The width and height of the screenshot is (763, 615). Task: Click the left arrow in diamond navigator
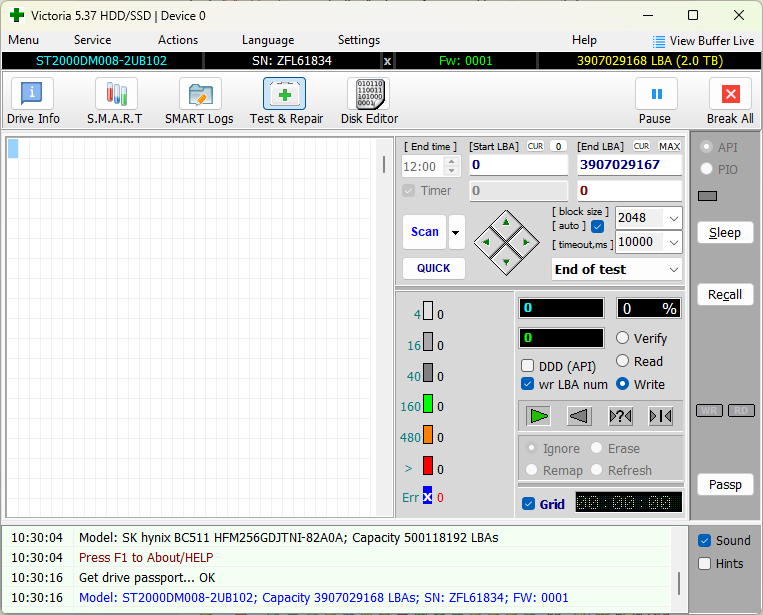point(486,242)
